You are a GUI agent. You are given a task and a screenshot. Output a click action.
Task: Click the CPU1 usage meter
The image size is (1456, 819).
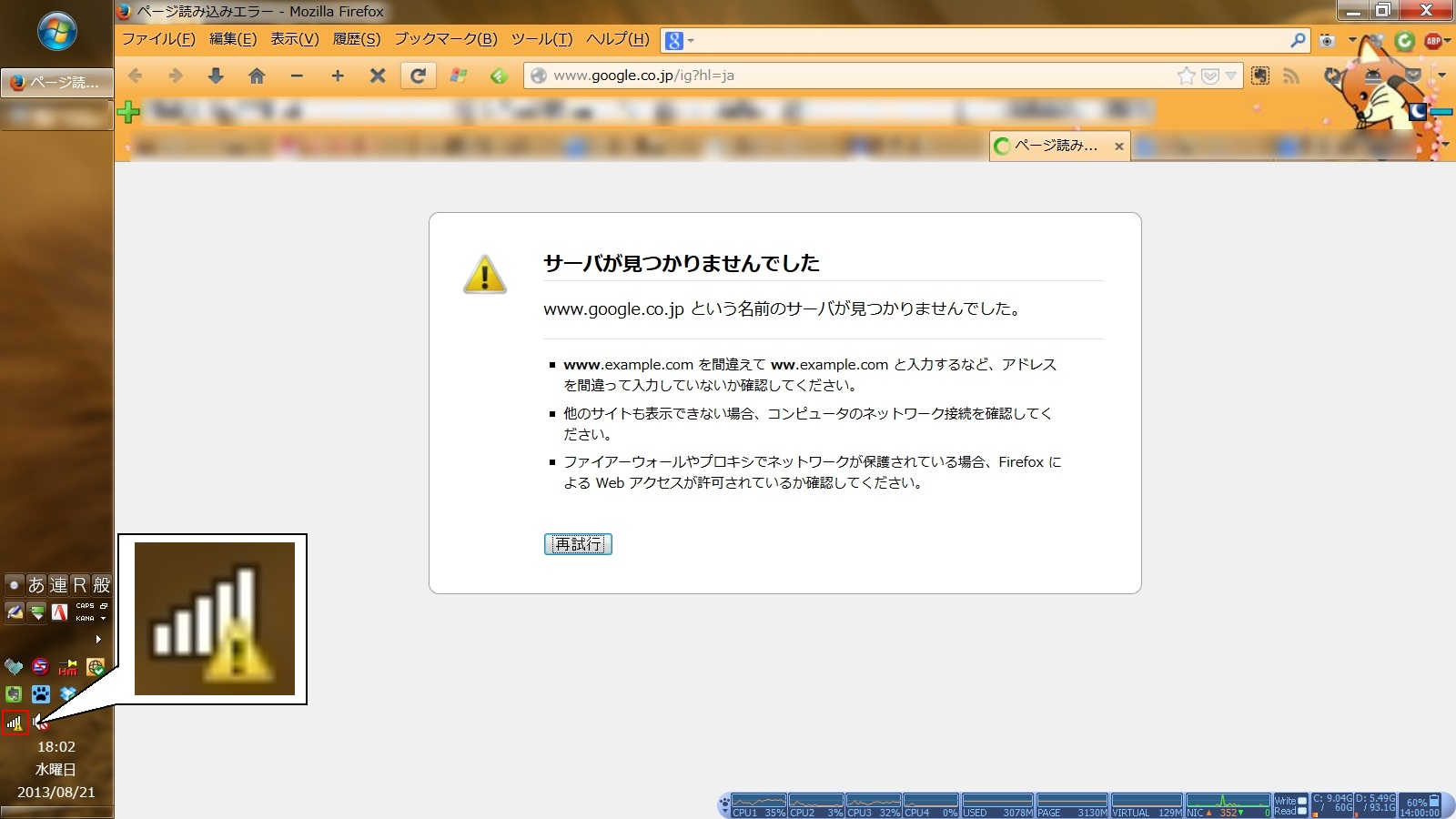click(759, 805)
